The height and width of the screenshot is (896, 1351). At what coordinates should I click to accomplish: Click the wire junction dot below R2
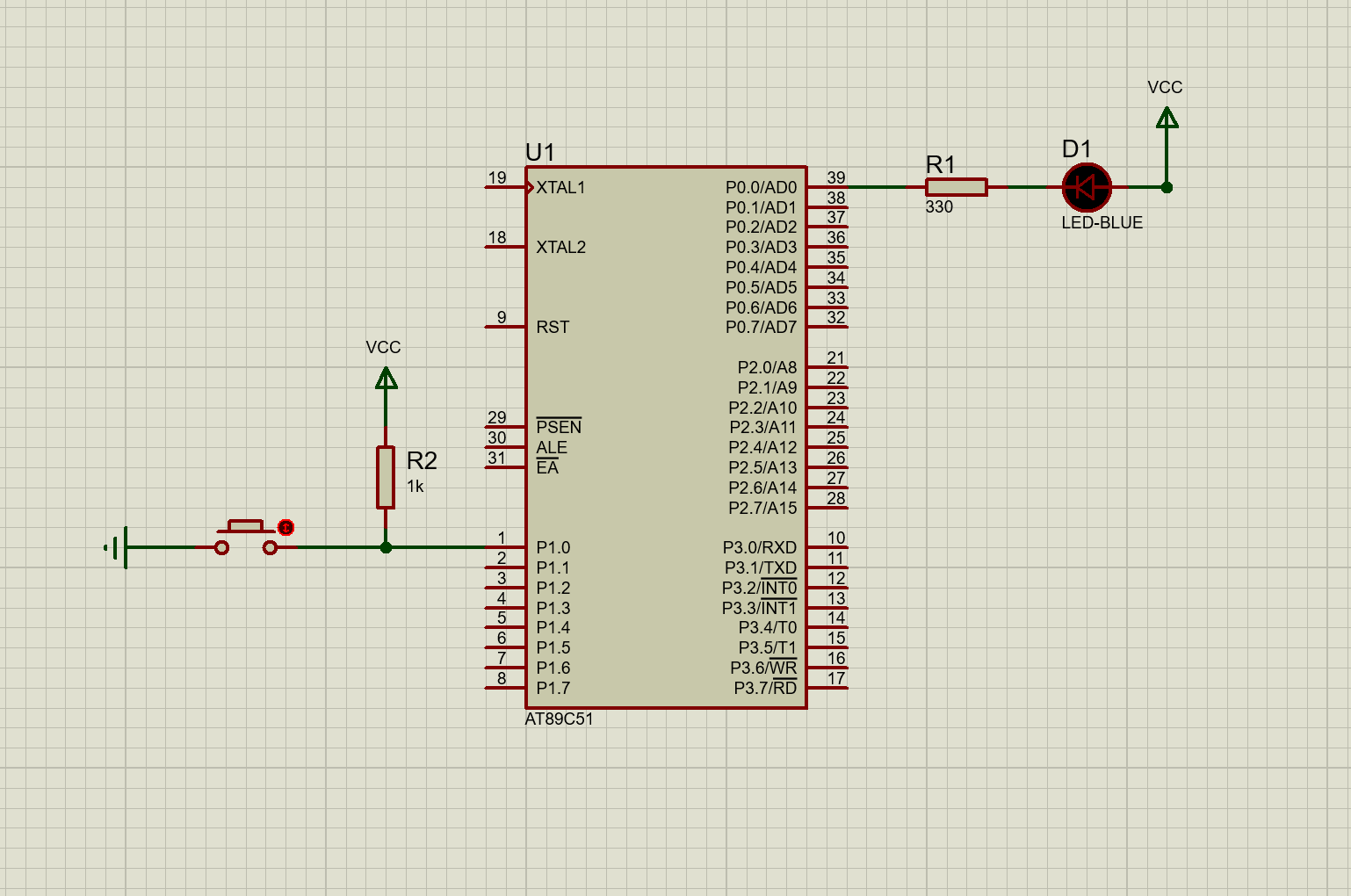386,547
